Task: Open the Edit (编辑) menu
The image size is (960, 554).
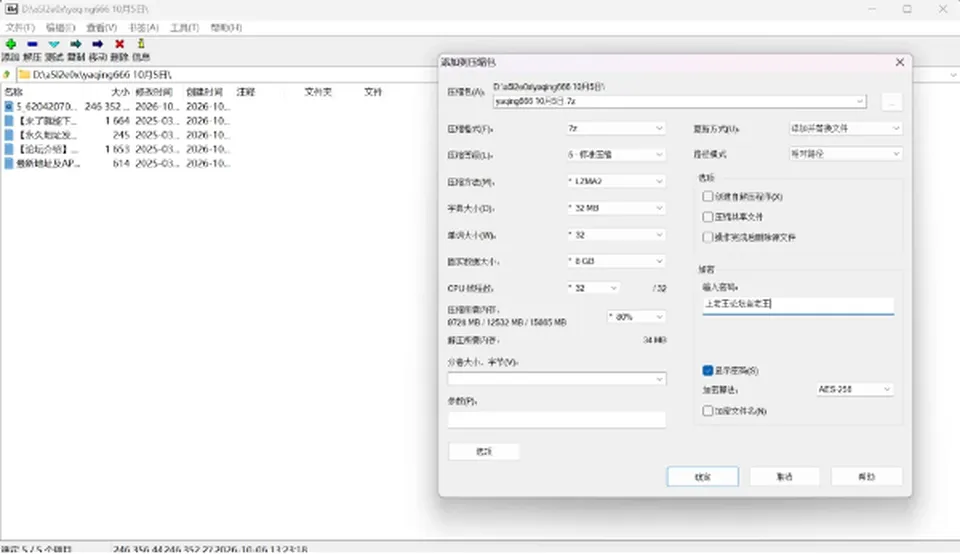Action: [x=60, y=28]
